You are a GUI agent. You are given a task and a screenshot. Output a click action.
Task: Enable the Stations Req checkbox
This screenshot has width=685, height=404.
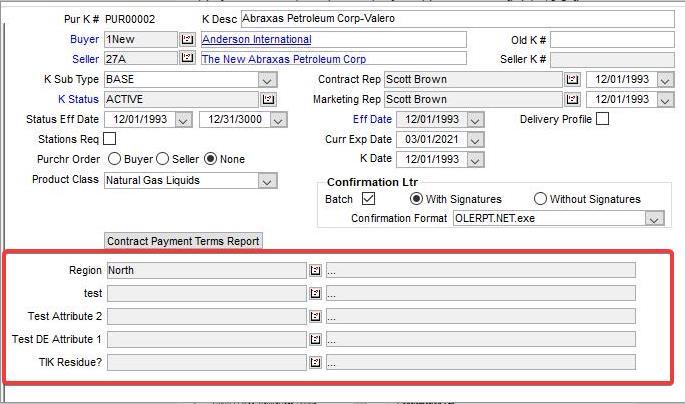110,139
